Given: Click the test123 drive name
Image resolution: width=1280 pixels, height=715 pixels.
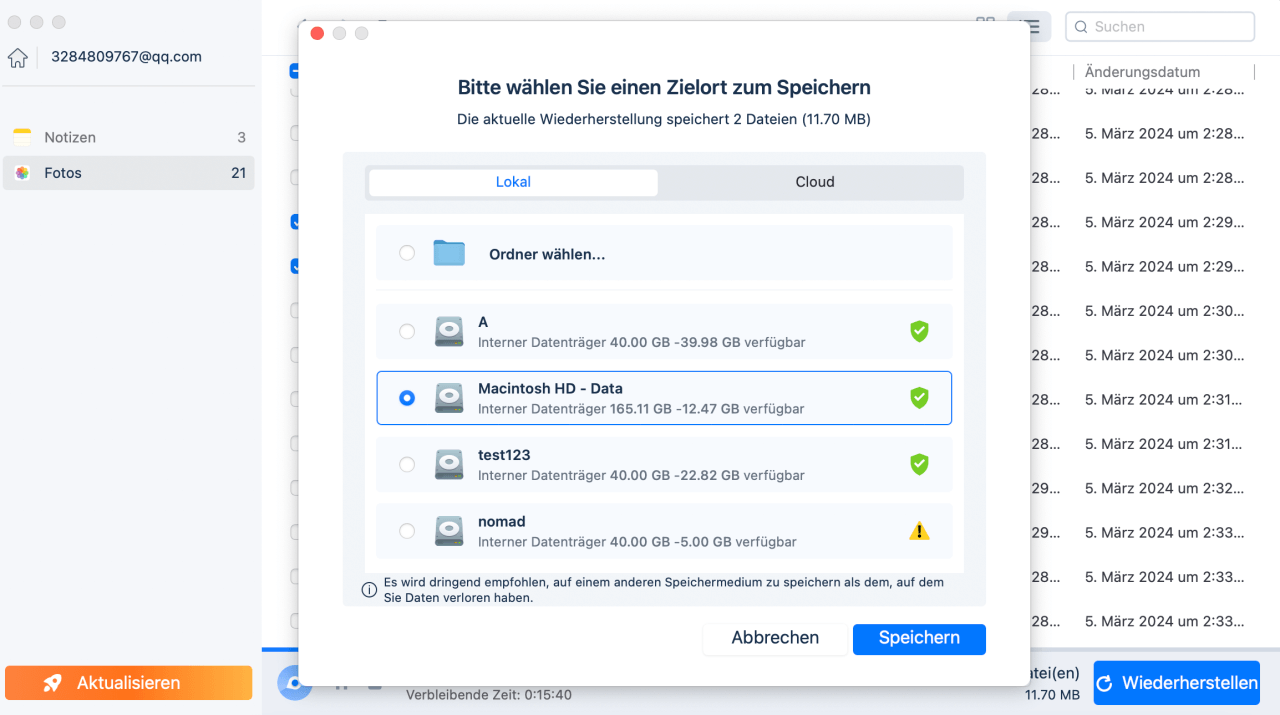Looking at the screenshot, I should tap(504, 455).
